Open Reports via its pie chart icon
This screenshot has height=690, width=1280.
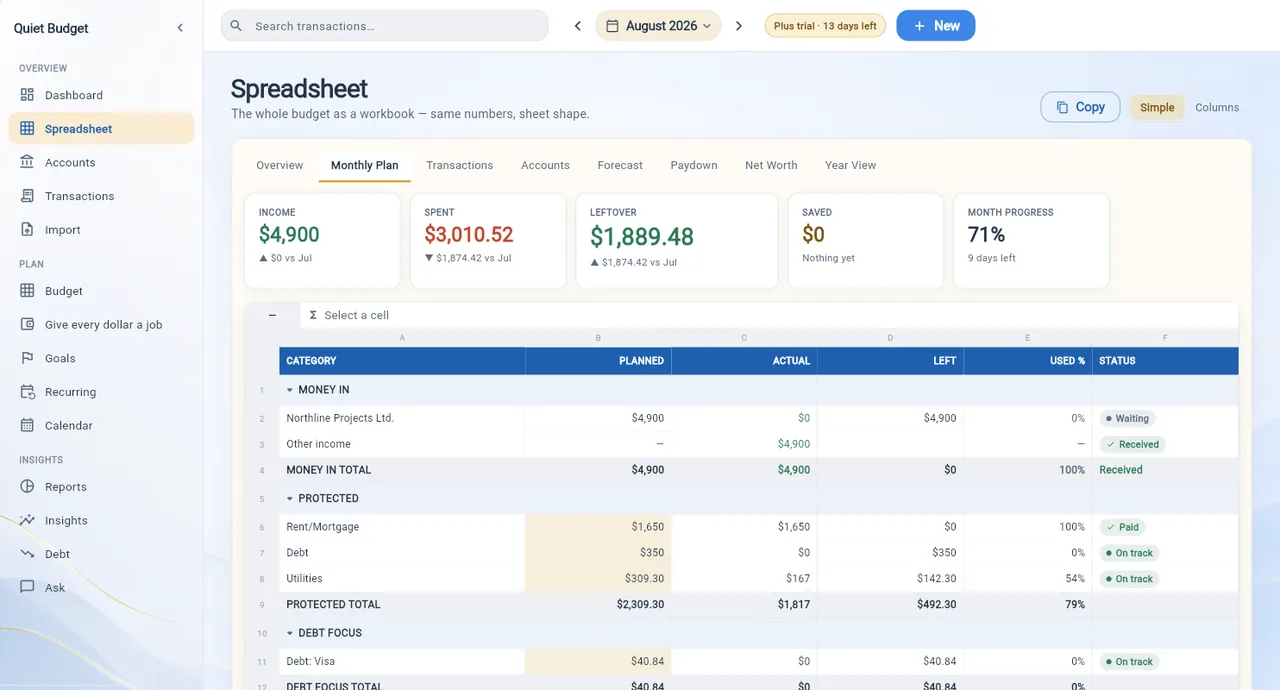tap(27, 487)
